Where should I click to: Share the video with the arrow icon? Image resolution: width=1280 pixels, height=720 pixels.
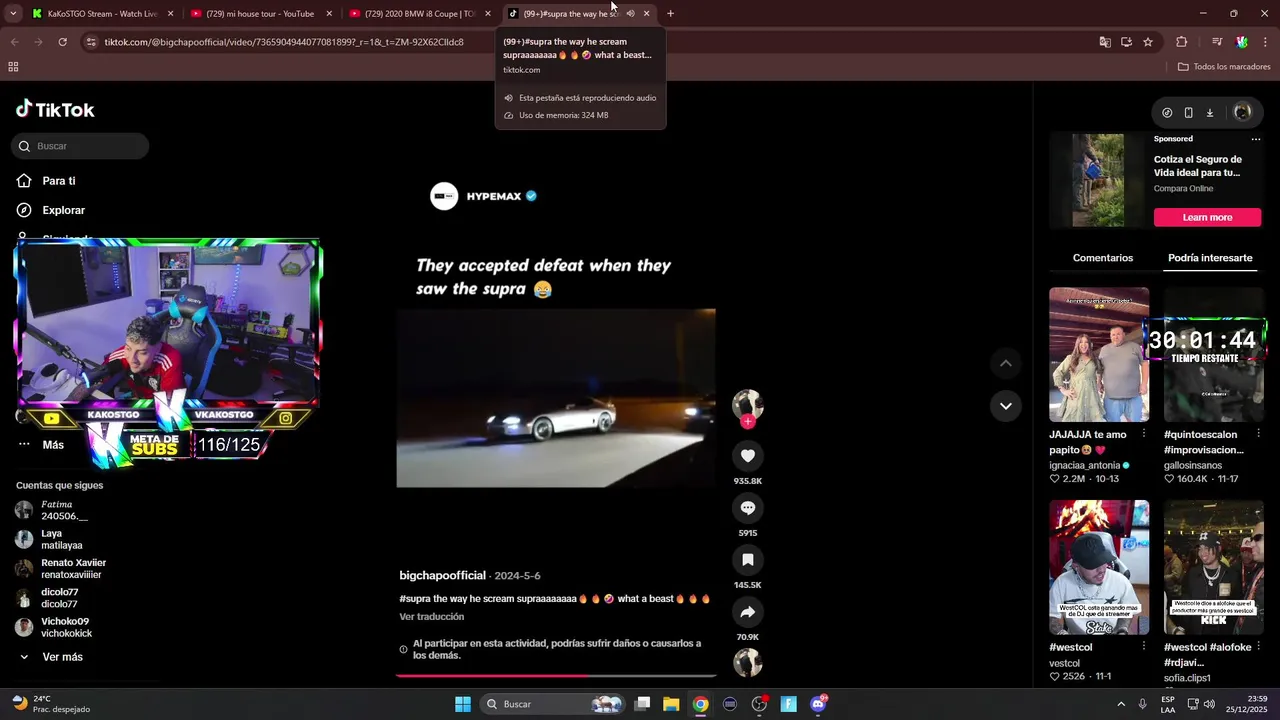coord(747,612)
